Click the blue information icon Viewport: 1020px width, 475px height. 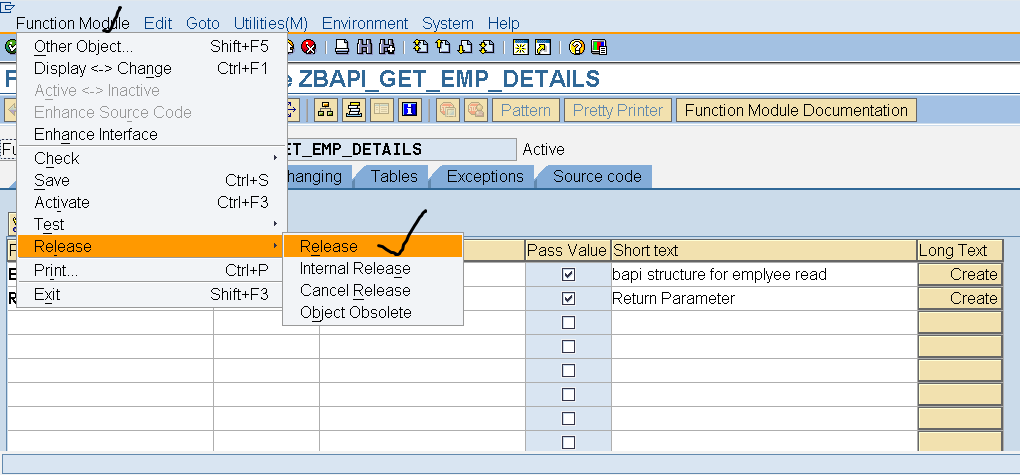[410, 110]
